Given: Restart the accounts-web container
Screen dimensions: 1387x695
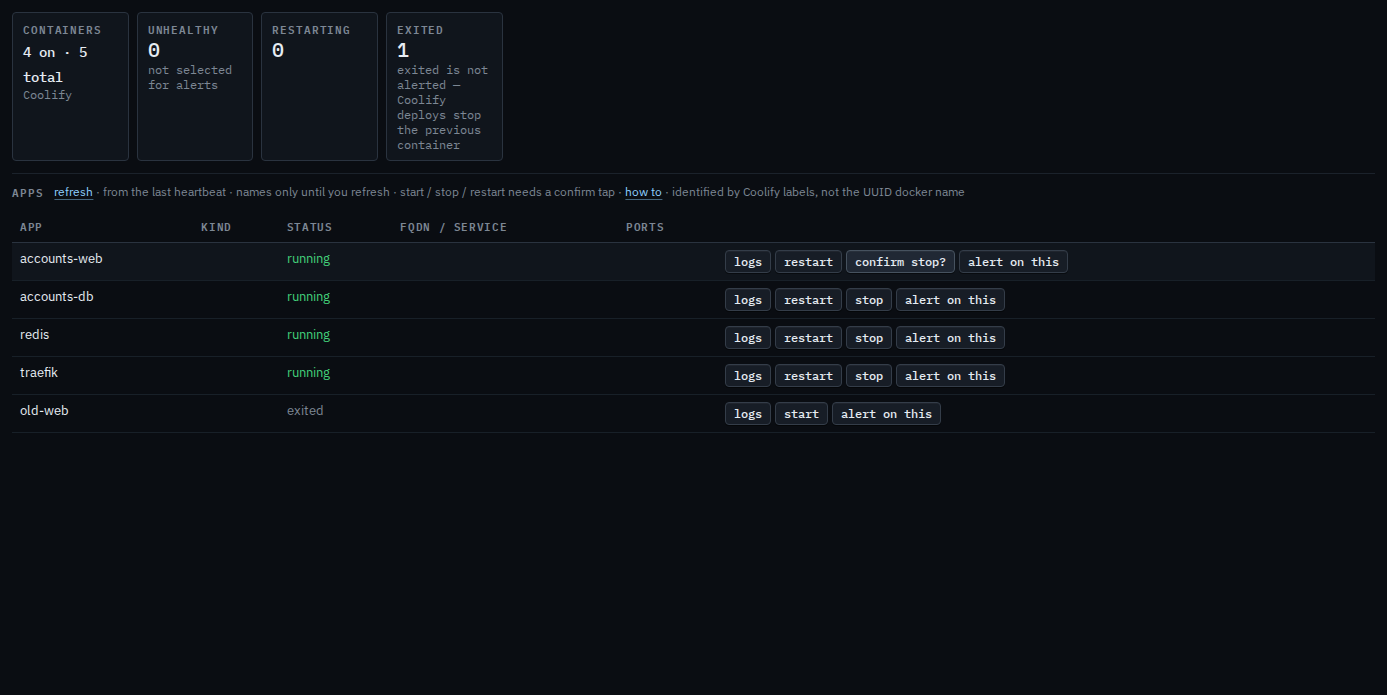Looking at the screenshot, I should tap(808, 262).
